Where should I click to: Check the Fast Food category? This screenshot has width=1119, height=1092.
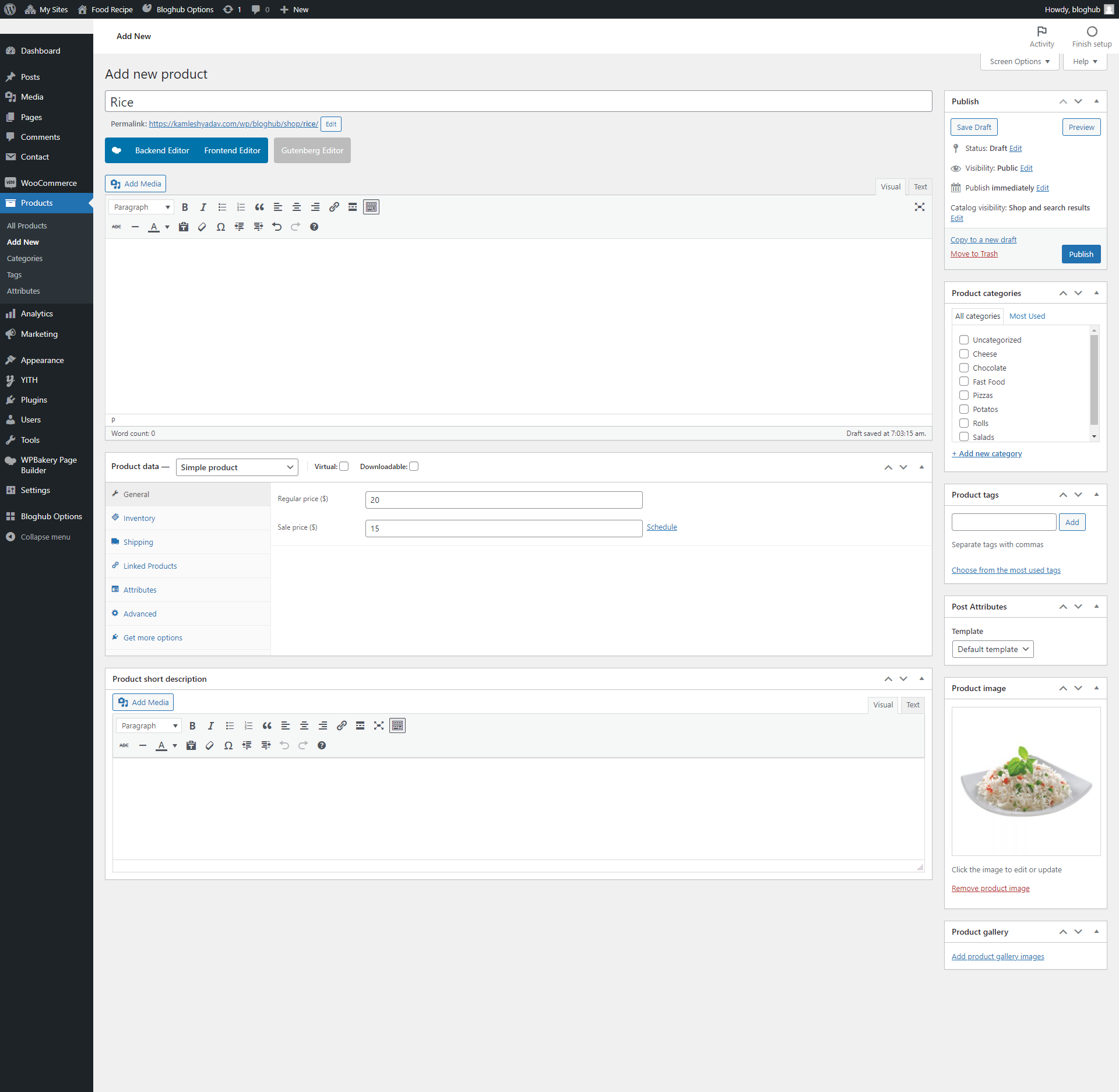[x=964, y=381]
